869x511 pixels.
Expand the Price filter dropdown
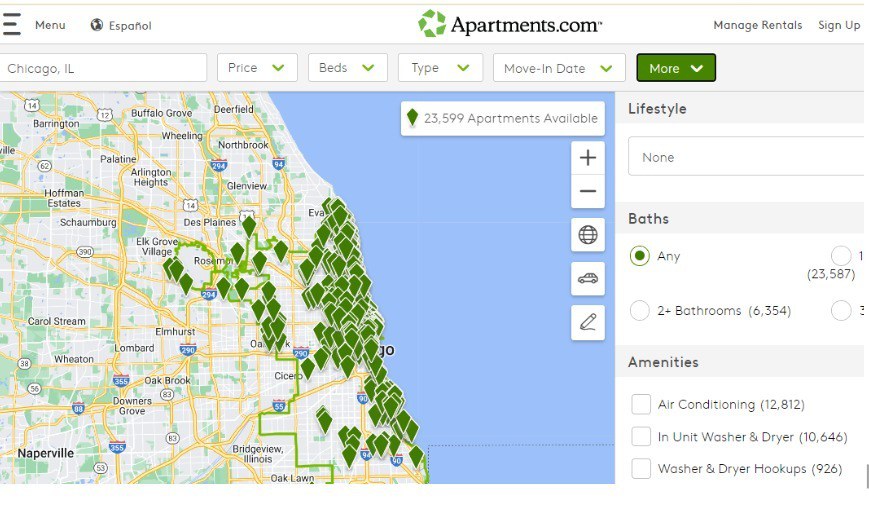pos(256,68)
